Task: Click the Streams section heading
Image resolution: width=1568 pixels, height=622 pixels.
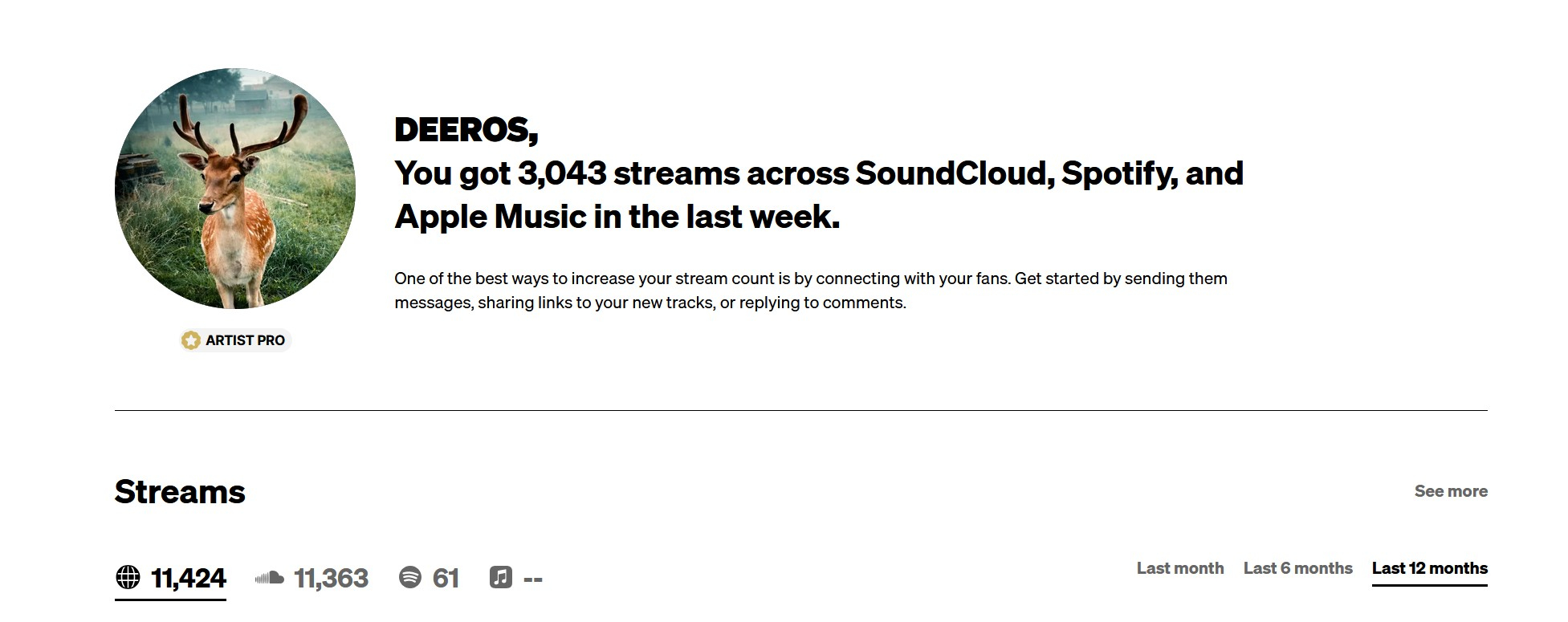Action: [x=180, y=491]
